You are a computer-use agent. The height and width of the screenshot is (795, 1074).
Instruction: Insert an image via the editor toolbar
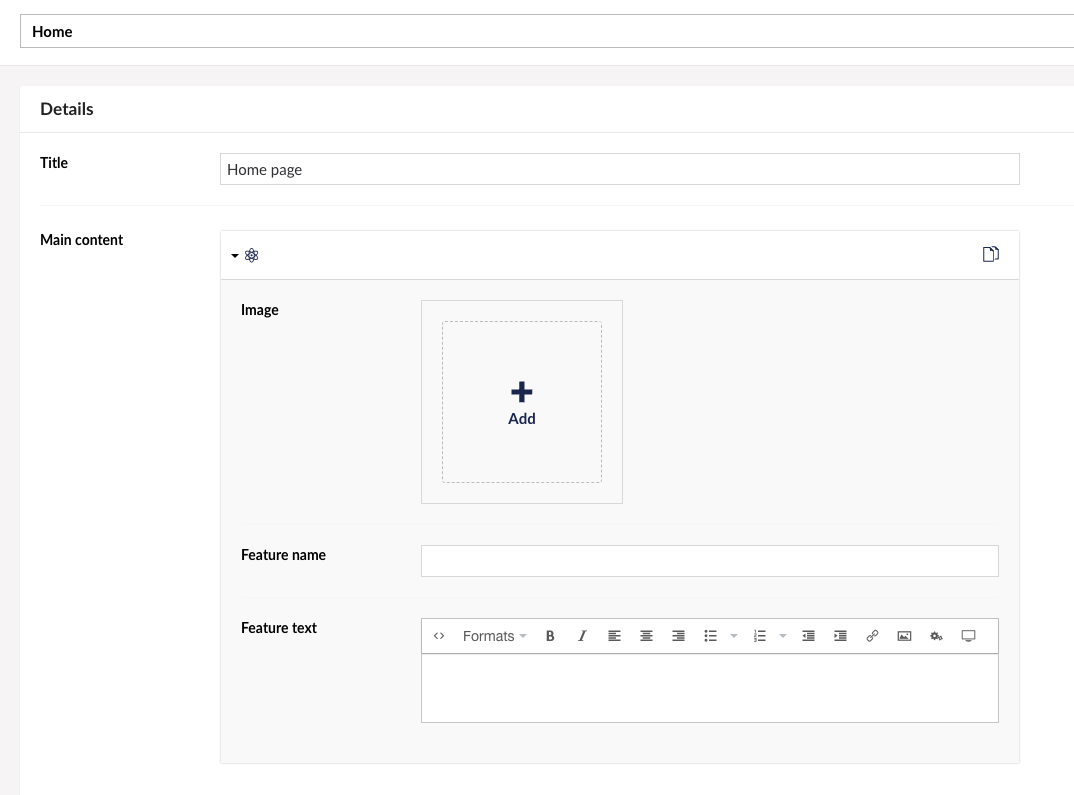pos(904,636)
